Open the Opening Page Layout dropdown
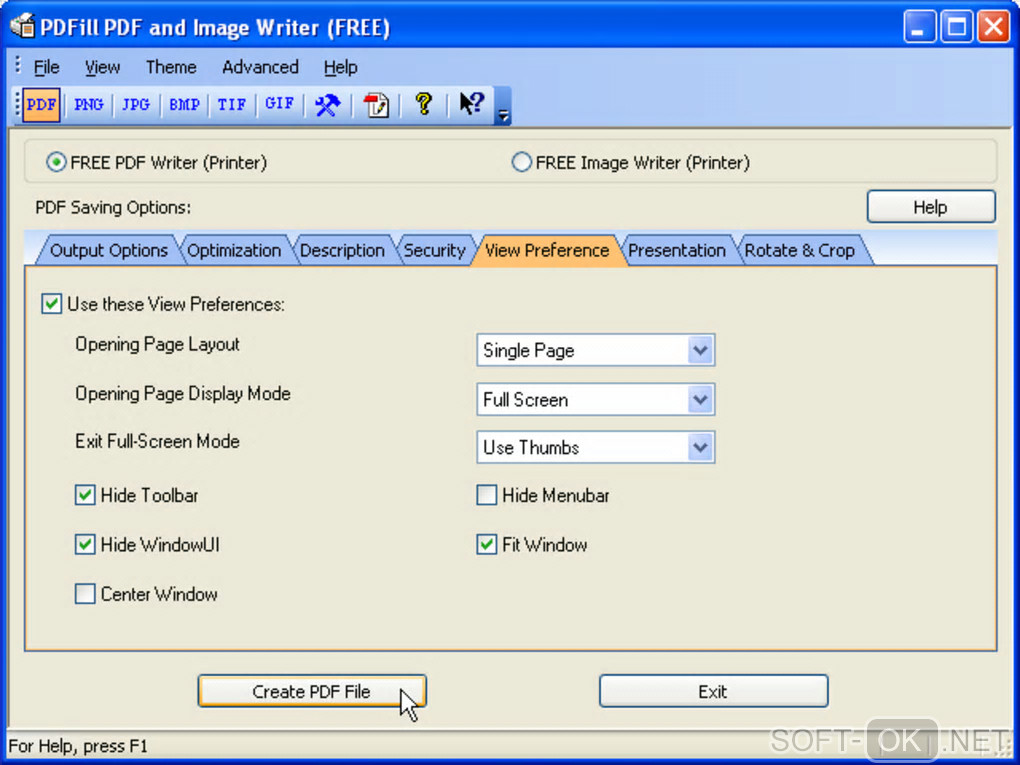Screen dimensions: 1020x765 pyautogui.click(x=596, y=351)
